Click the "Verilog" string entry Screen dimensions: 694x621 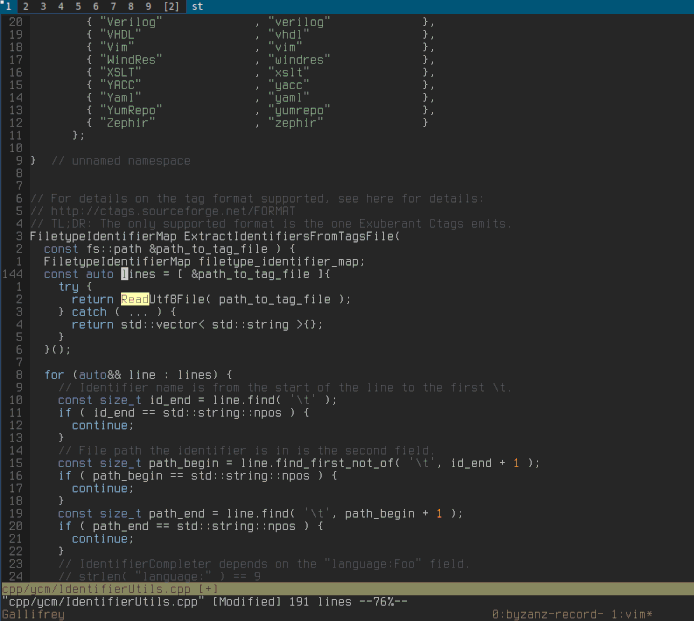[x=131, y=22]
